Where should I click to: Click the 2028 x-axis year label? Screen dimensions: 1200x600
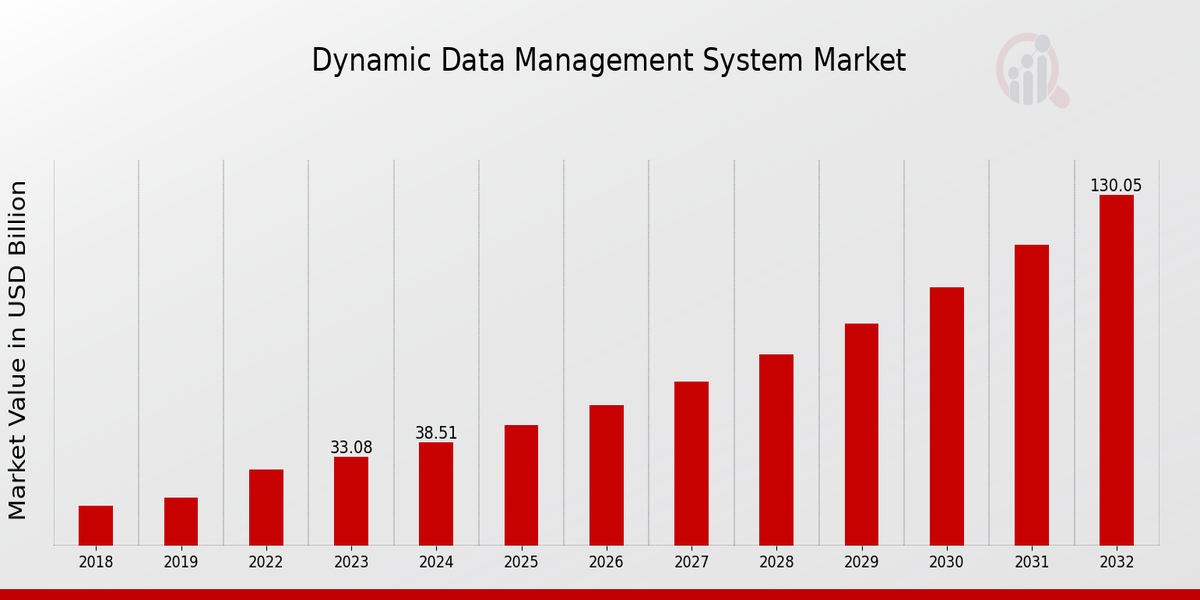coord(776,563)
